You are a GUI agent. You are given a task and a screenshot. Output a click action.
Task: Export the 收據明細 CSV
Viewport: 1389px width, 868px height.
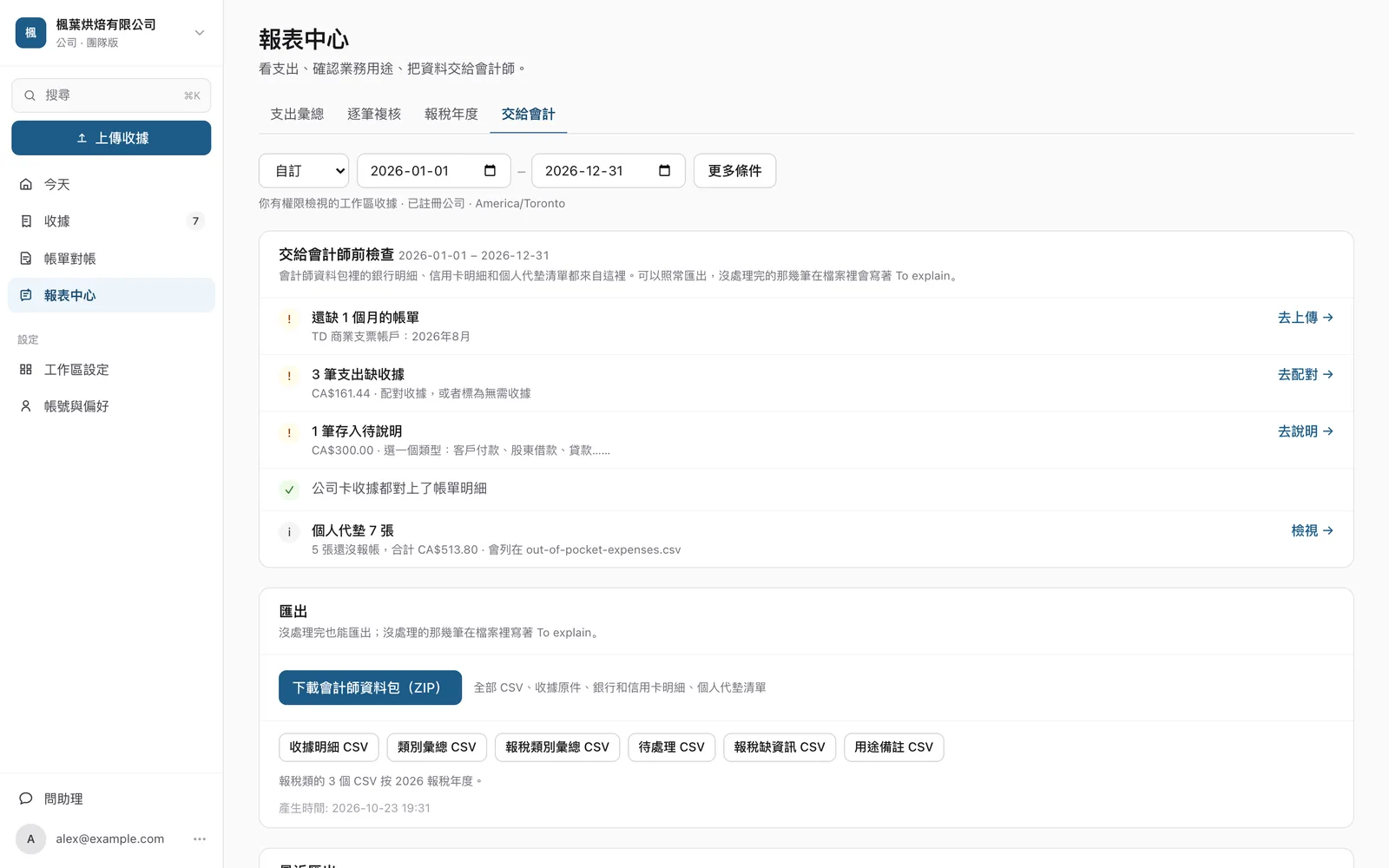pos(329,747)
